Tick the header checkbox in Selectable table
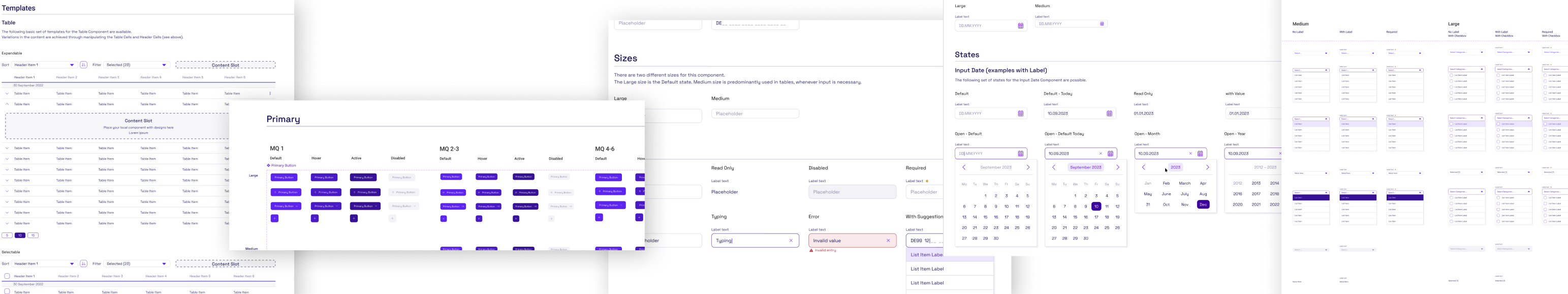 click(x=7, y=276)
